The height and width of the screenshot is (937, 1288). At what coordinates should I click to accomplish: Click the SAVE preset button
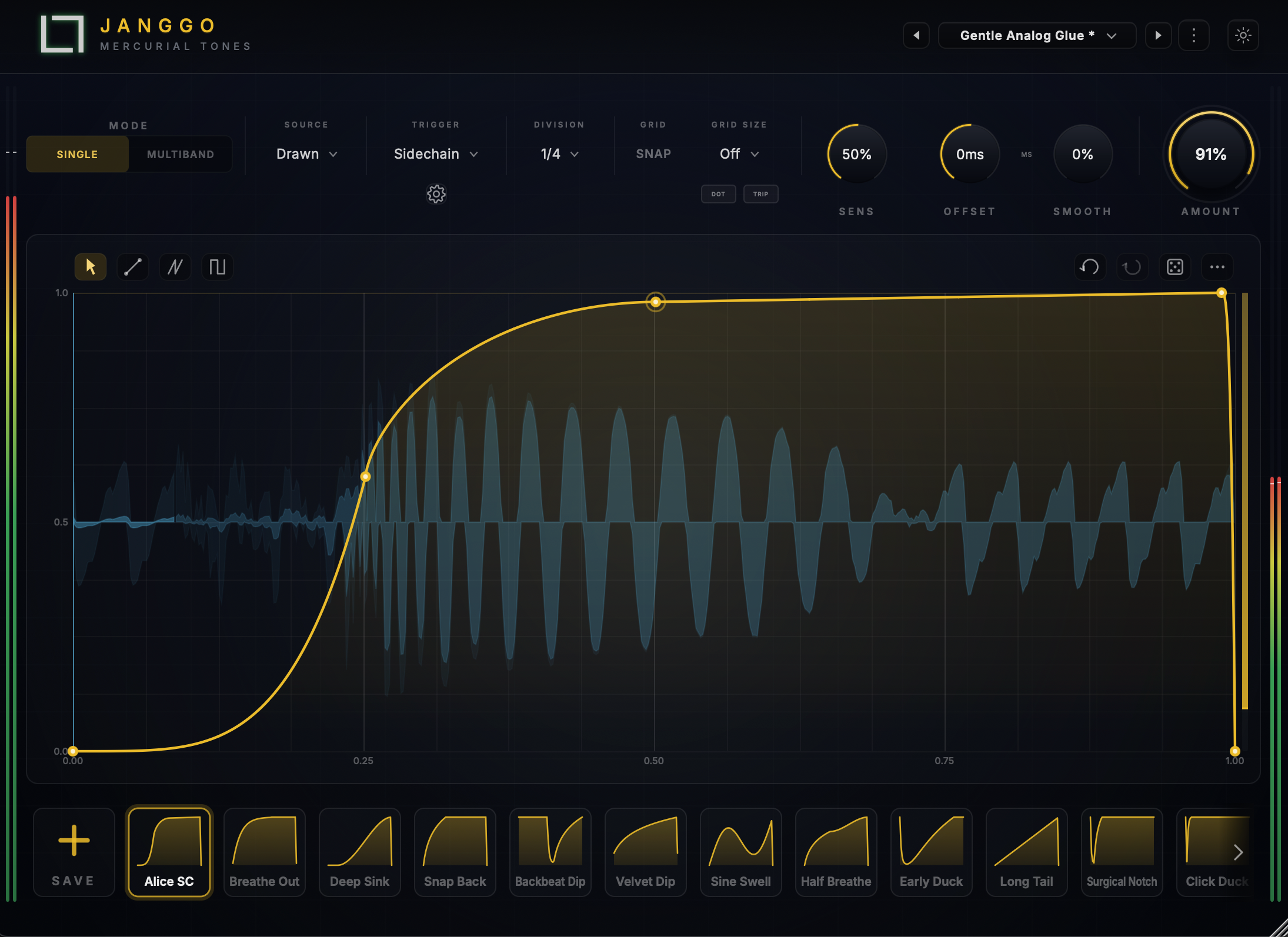(x=74, y=852)
